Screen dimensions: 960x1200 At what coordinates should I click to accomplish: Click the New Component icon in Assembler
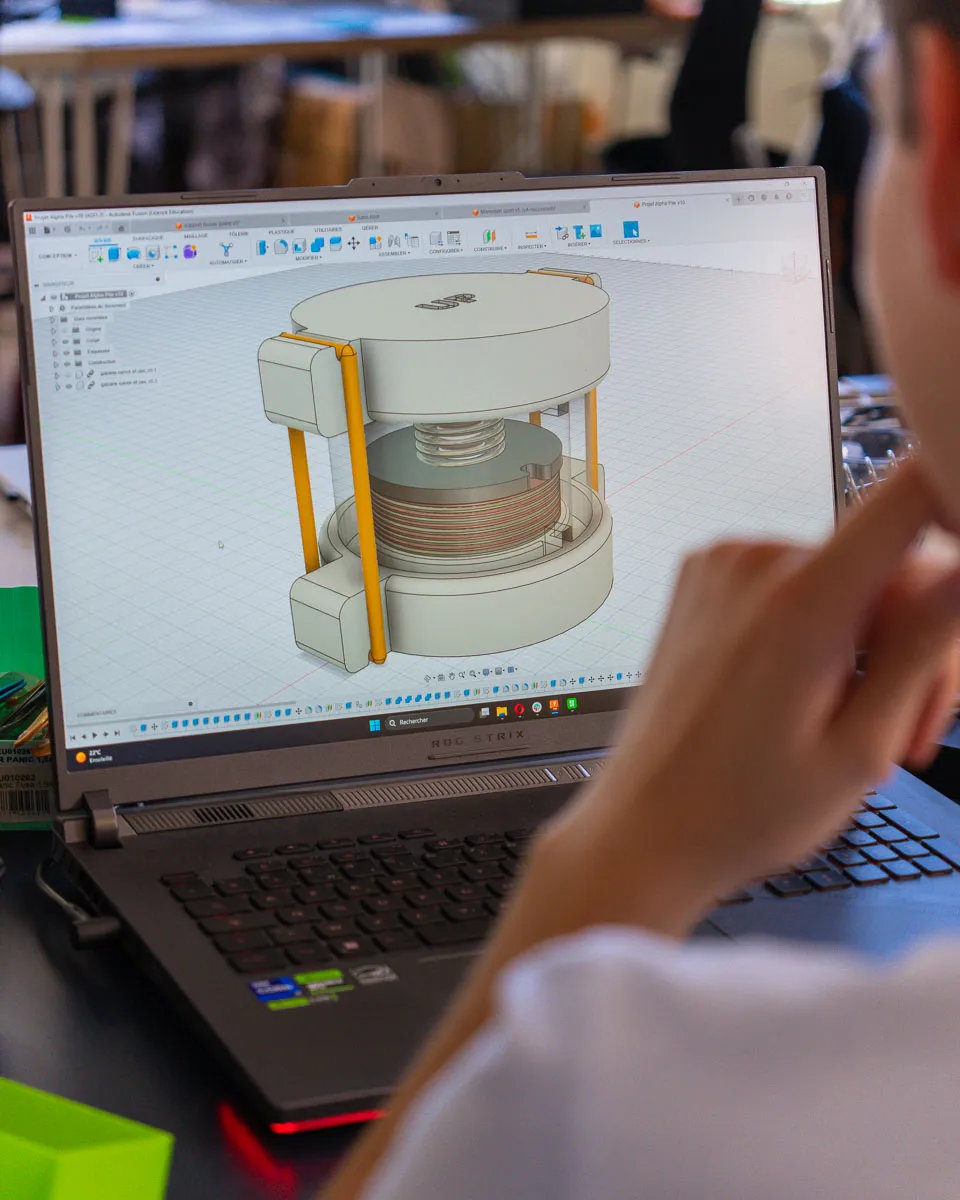pos(377,242)
